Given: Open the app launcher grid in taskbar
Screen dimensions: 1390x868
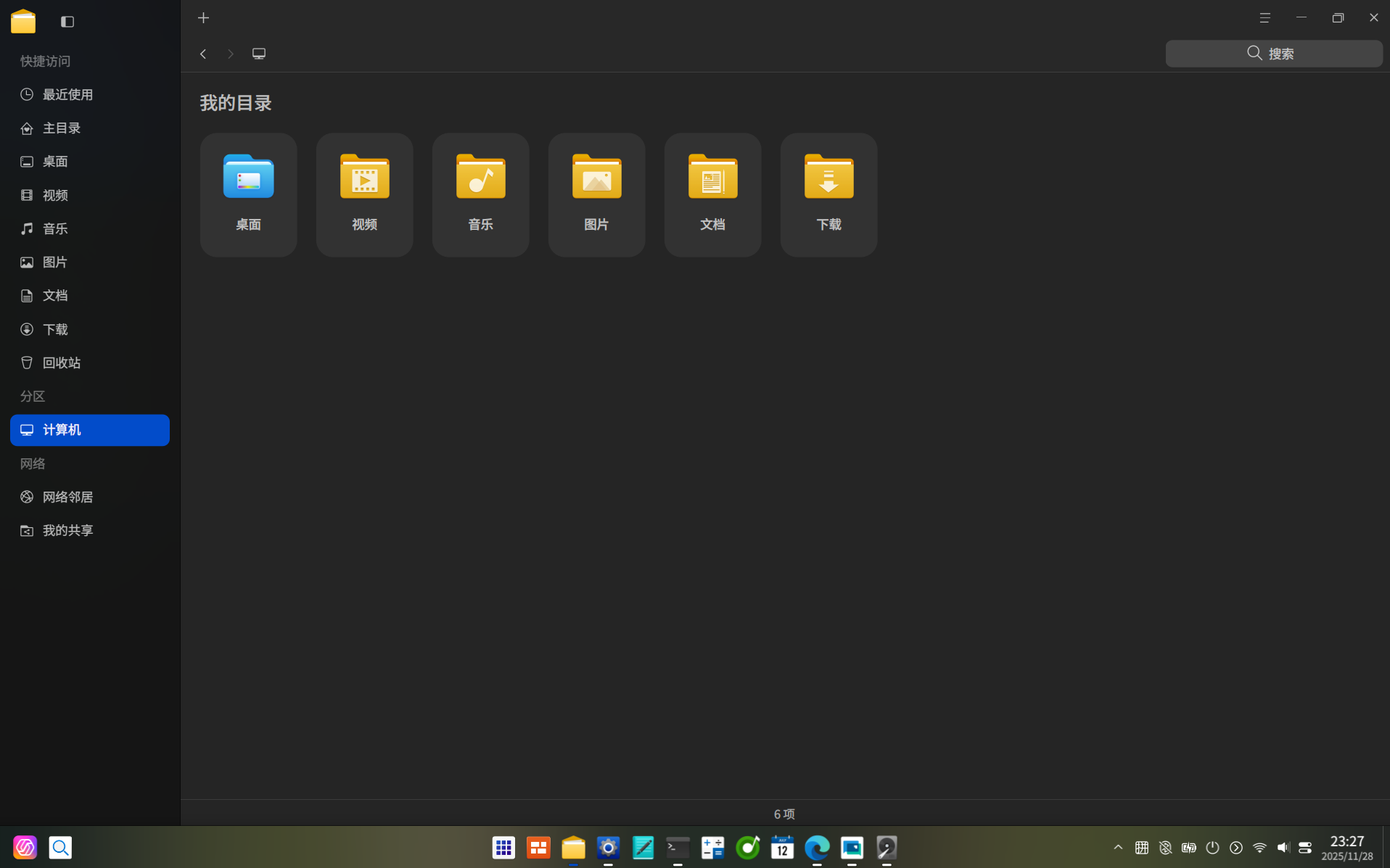Looking at the screenshot, I should click(x=503, y=847).
